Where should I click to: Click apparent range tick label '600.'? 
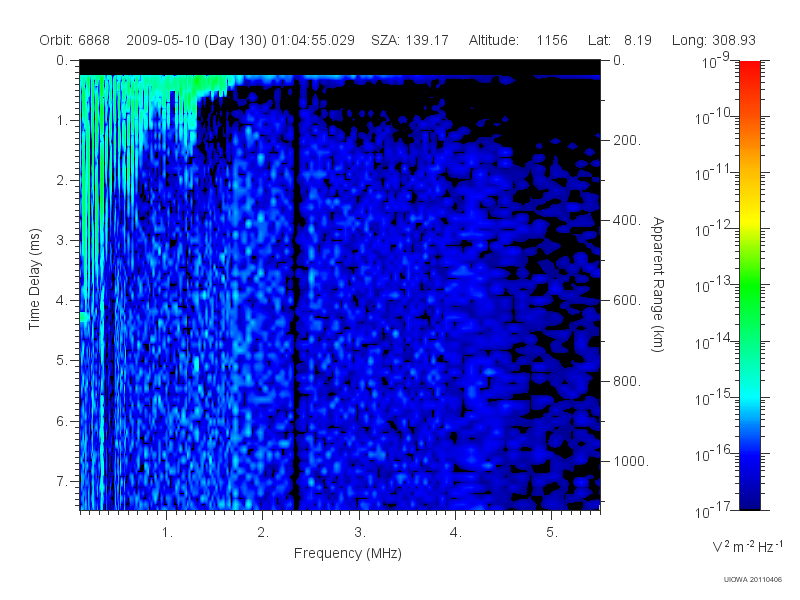(x=627, y=301)
